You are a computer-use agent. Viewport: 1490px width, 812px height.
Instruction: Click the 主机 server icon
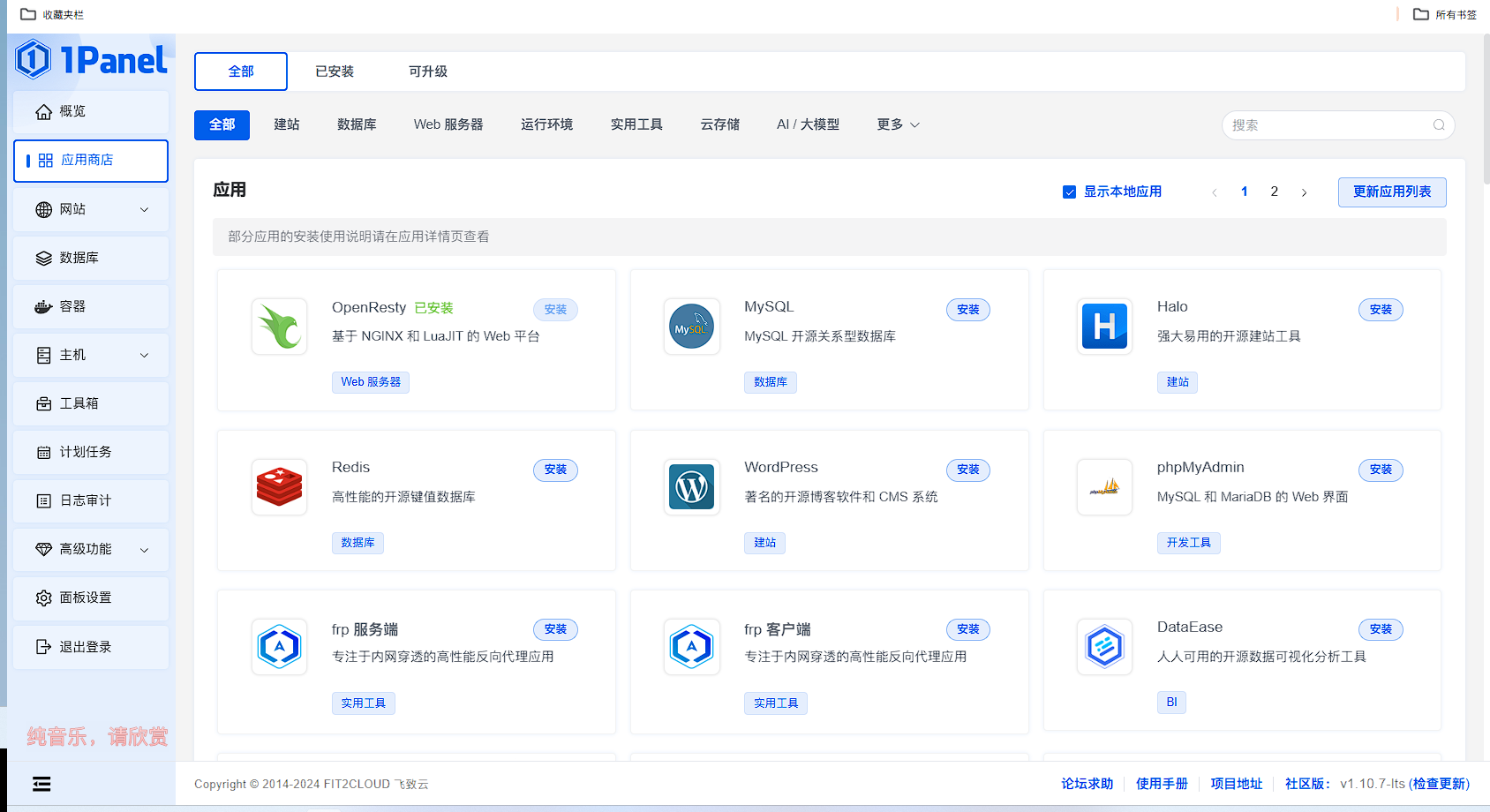coord(43,355)
